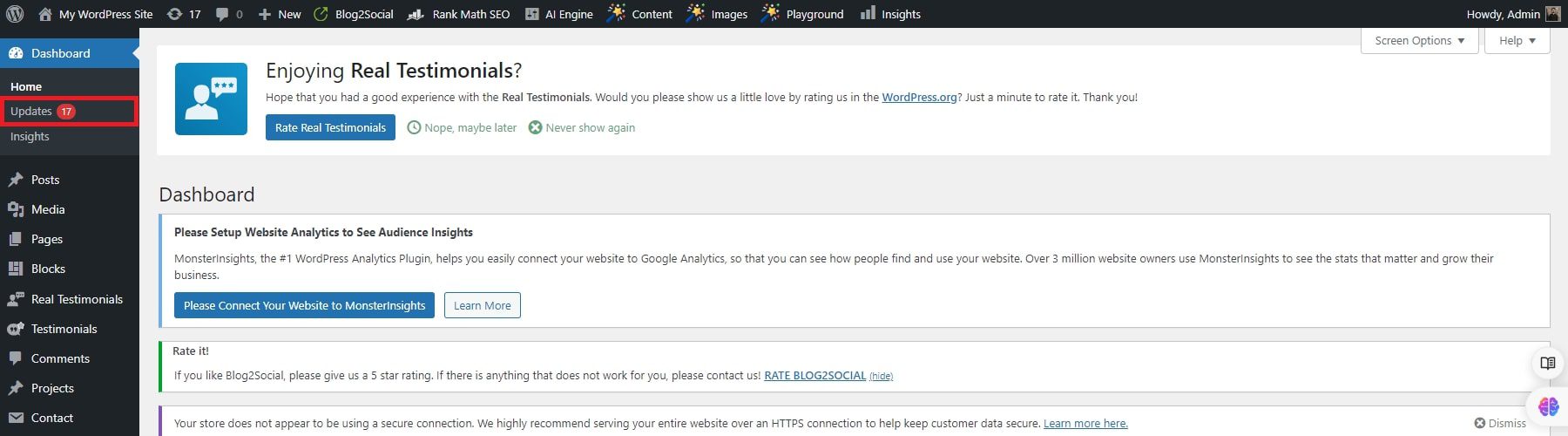Open Rank Math SEO toolbar item
Image resolution: width=1568 pixels, height=436 pixels.
click(x=459, y=14)
